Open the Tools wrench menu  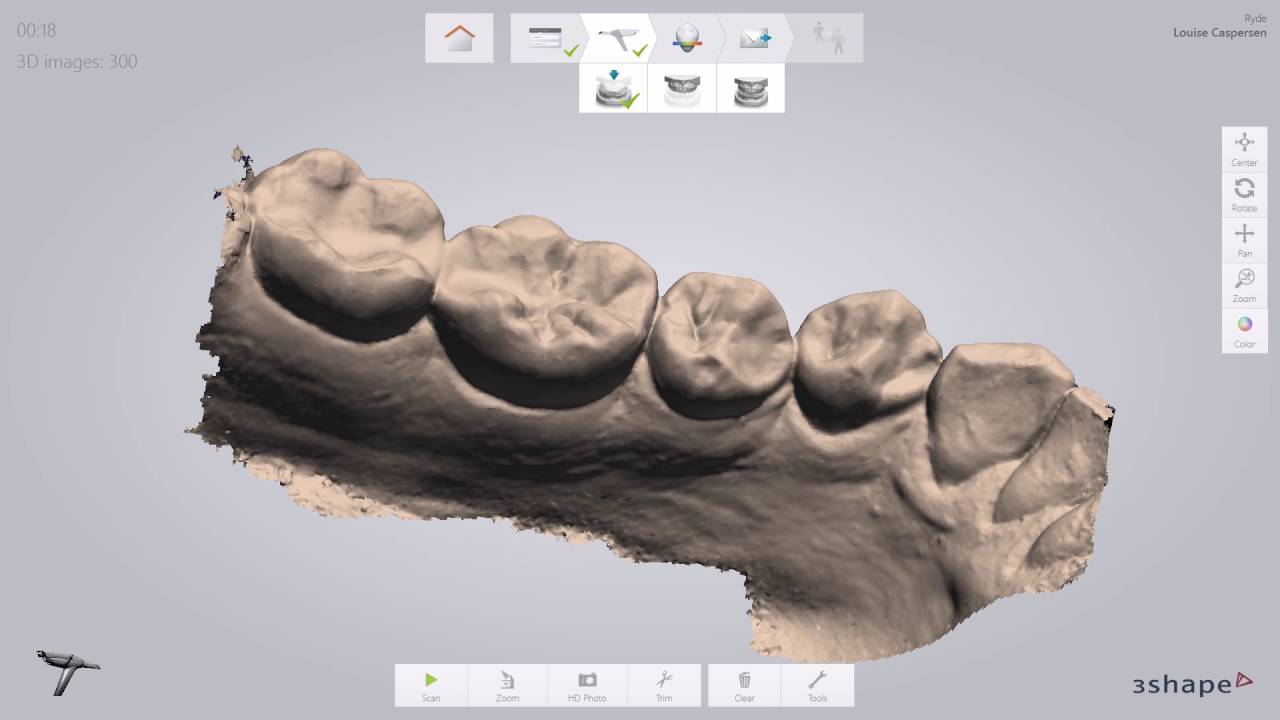(x=817, y=685)
